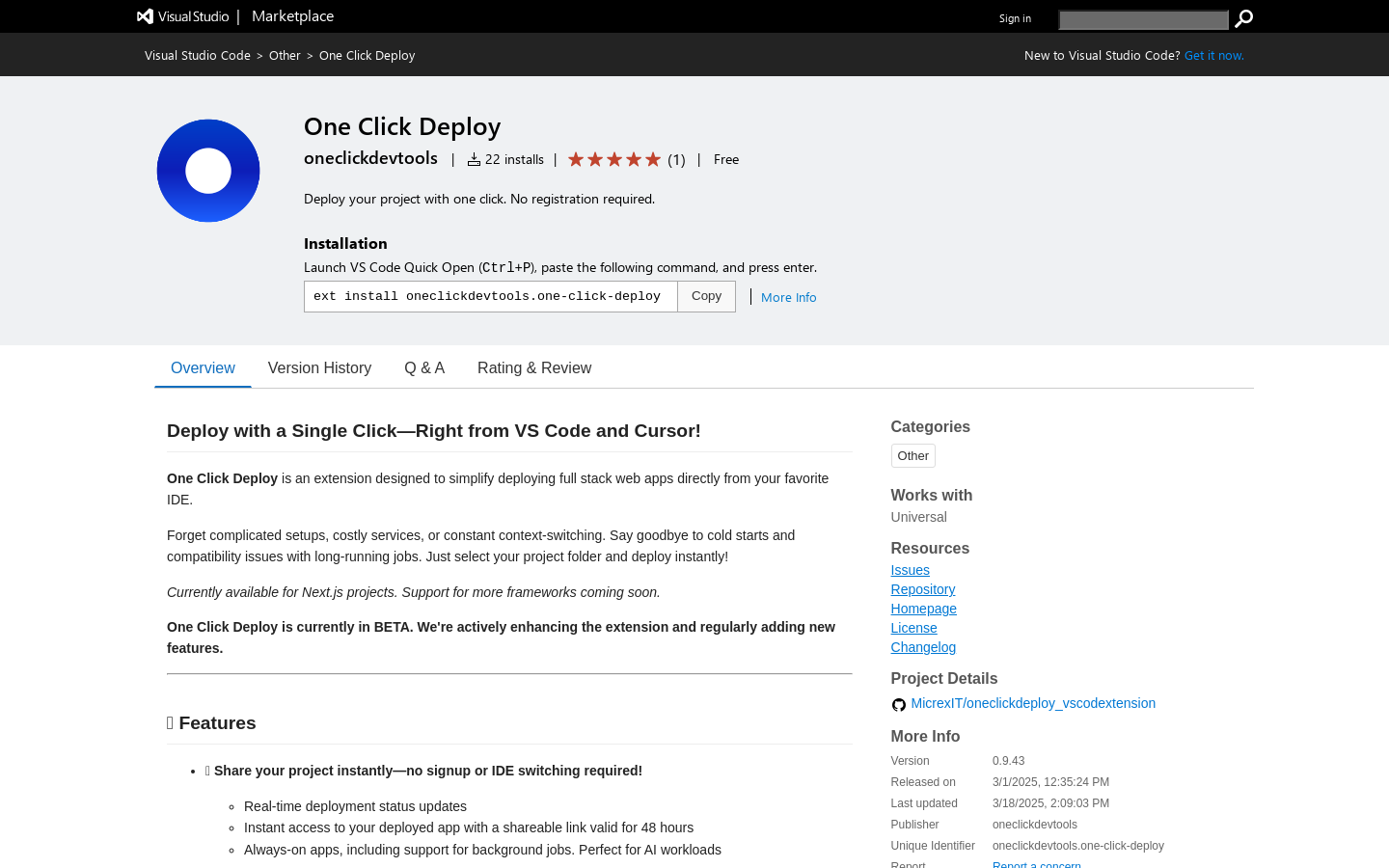
Task: Open the Homepage resource link
Action: tap(923, 609)
